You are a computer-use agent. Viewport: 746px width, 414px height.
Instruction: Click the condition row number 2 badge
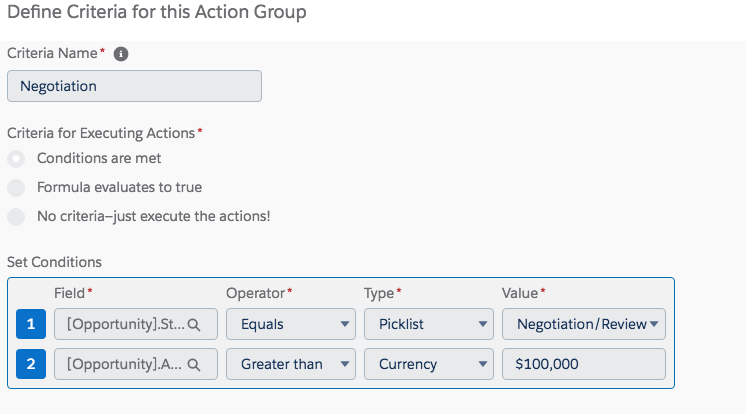point(31,364)
